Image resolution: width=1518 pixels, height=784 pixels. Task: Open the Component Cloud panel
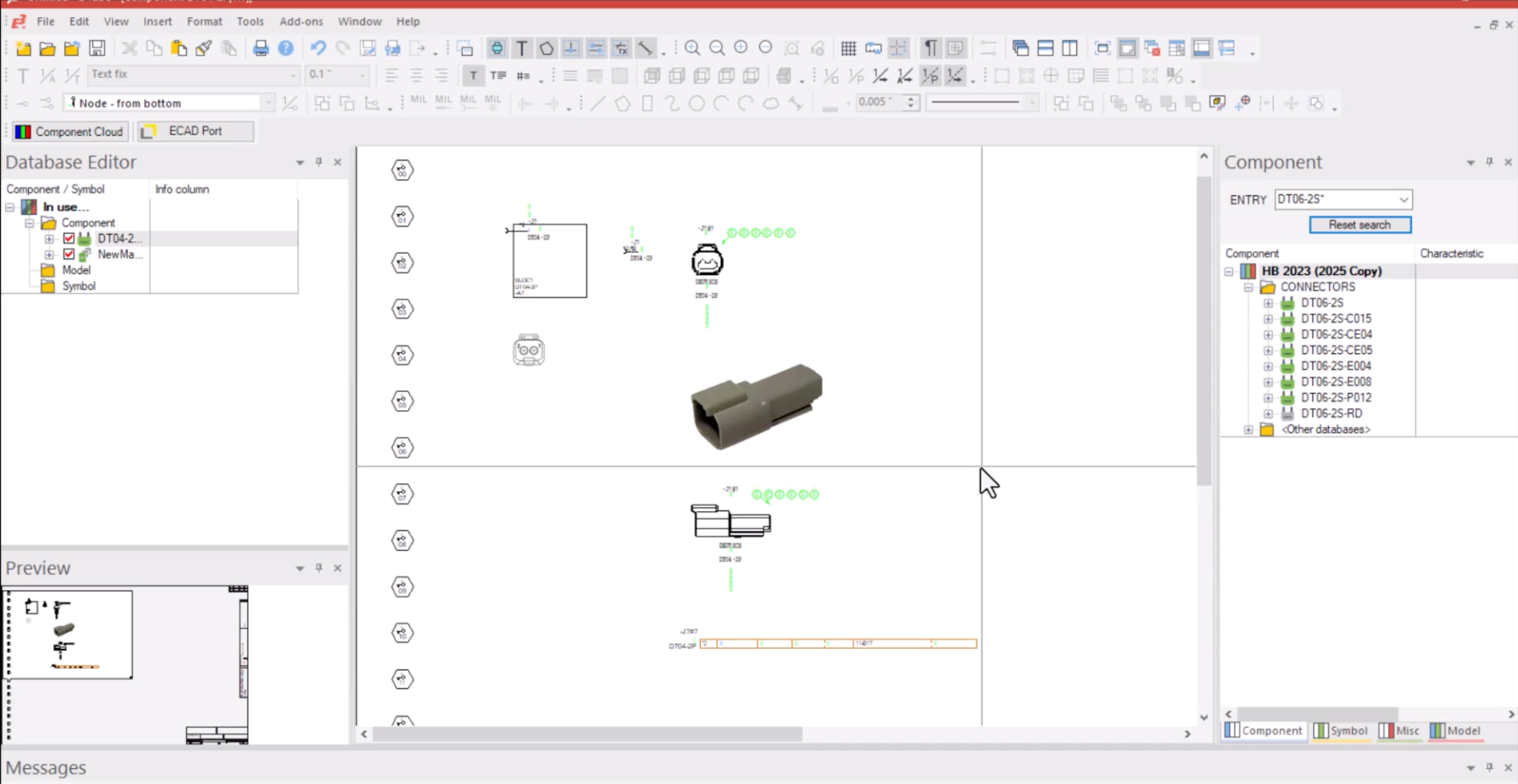pyautogui.click(x=70, y=131)
